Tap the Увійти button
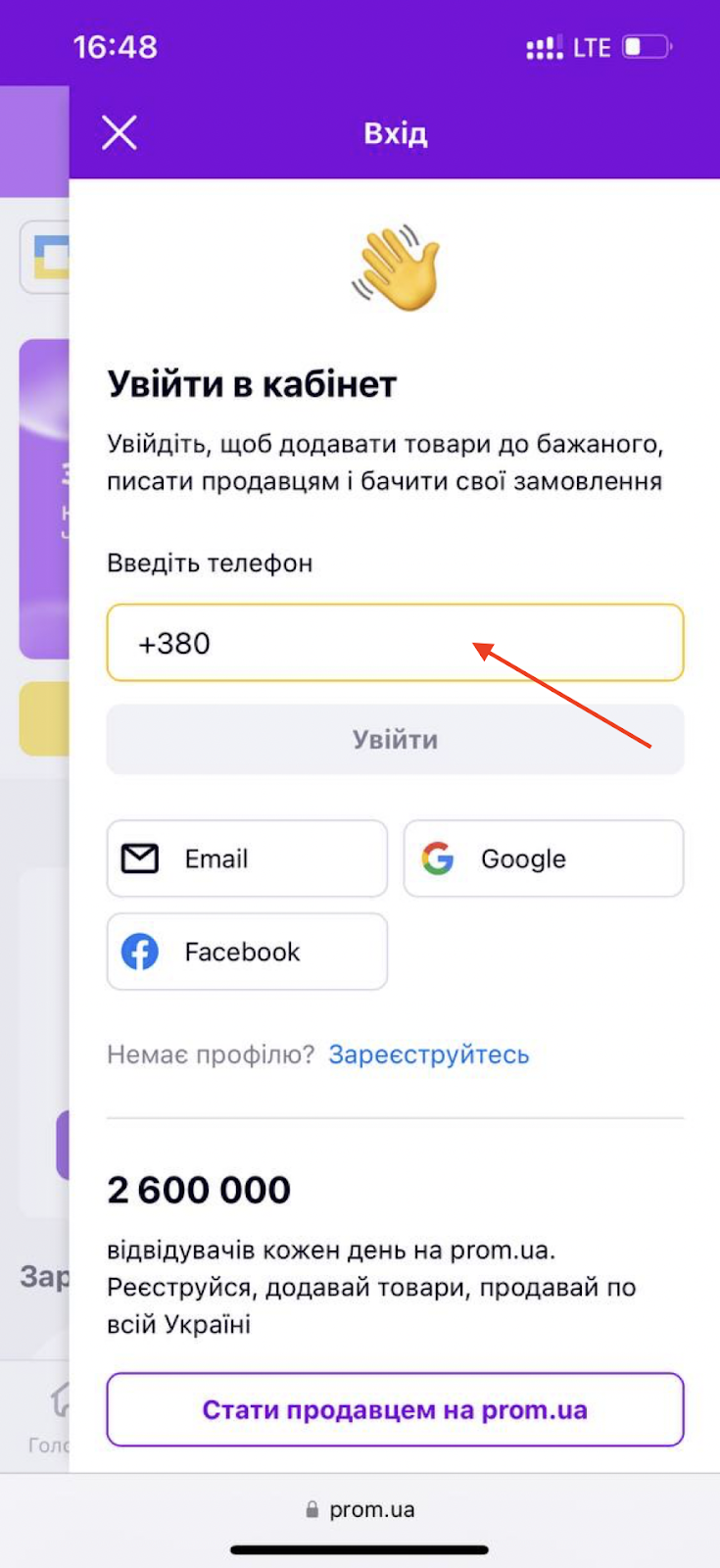Image resolution: width=720 pixels, height=1568 pixels. 395,739
